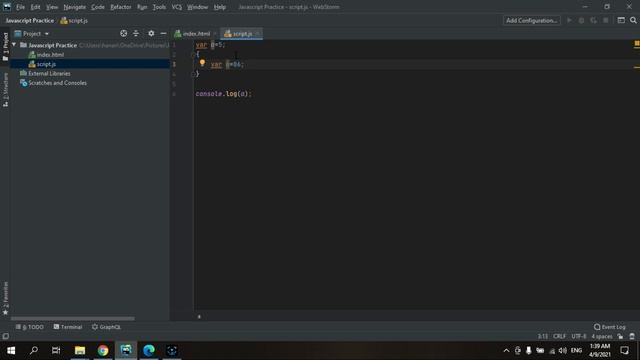The image size is (640, 360).
Task: Click the CRLF line separator selector
Action: pos(559,336)
